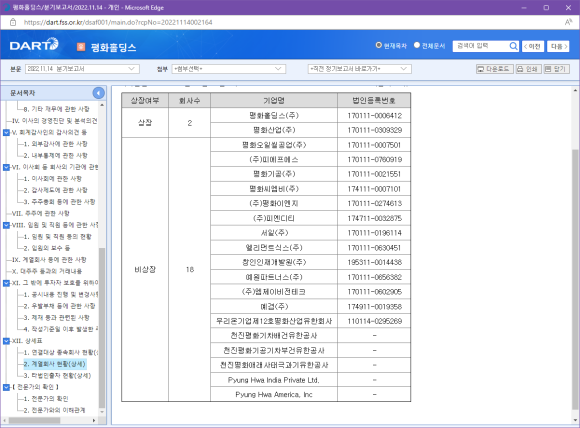Open IV. 이사의 경영진단 및 분석의견
This screenshot has width=580, height=428.
point(54,121)
